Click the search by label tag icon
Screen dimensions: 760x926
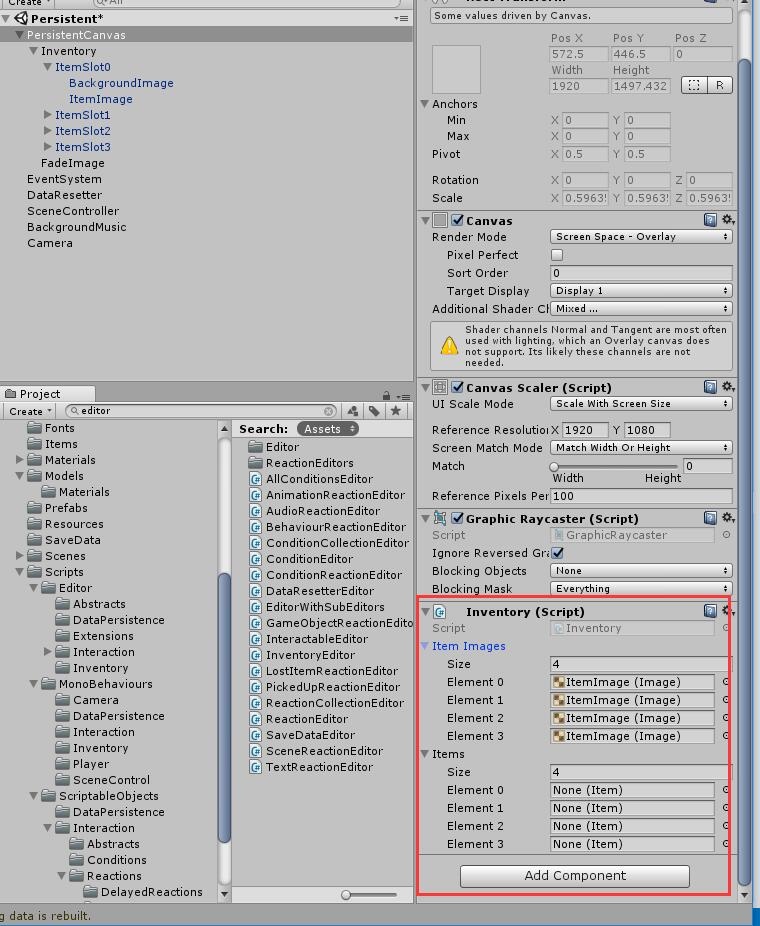(374, 411)
